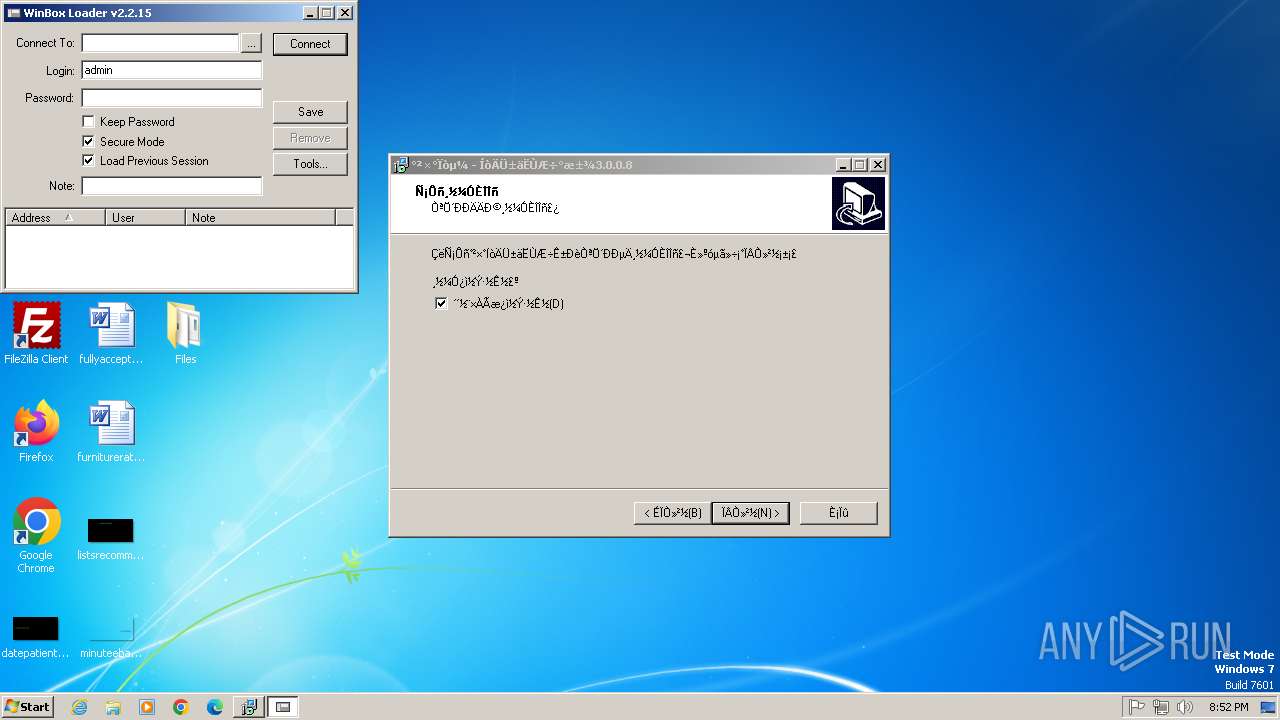
Task: Open Action Center flag tray icon
Action: coord(1137,707)
